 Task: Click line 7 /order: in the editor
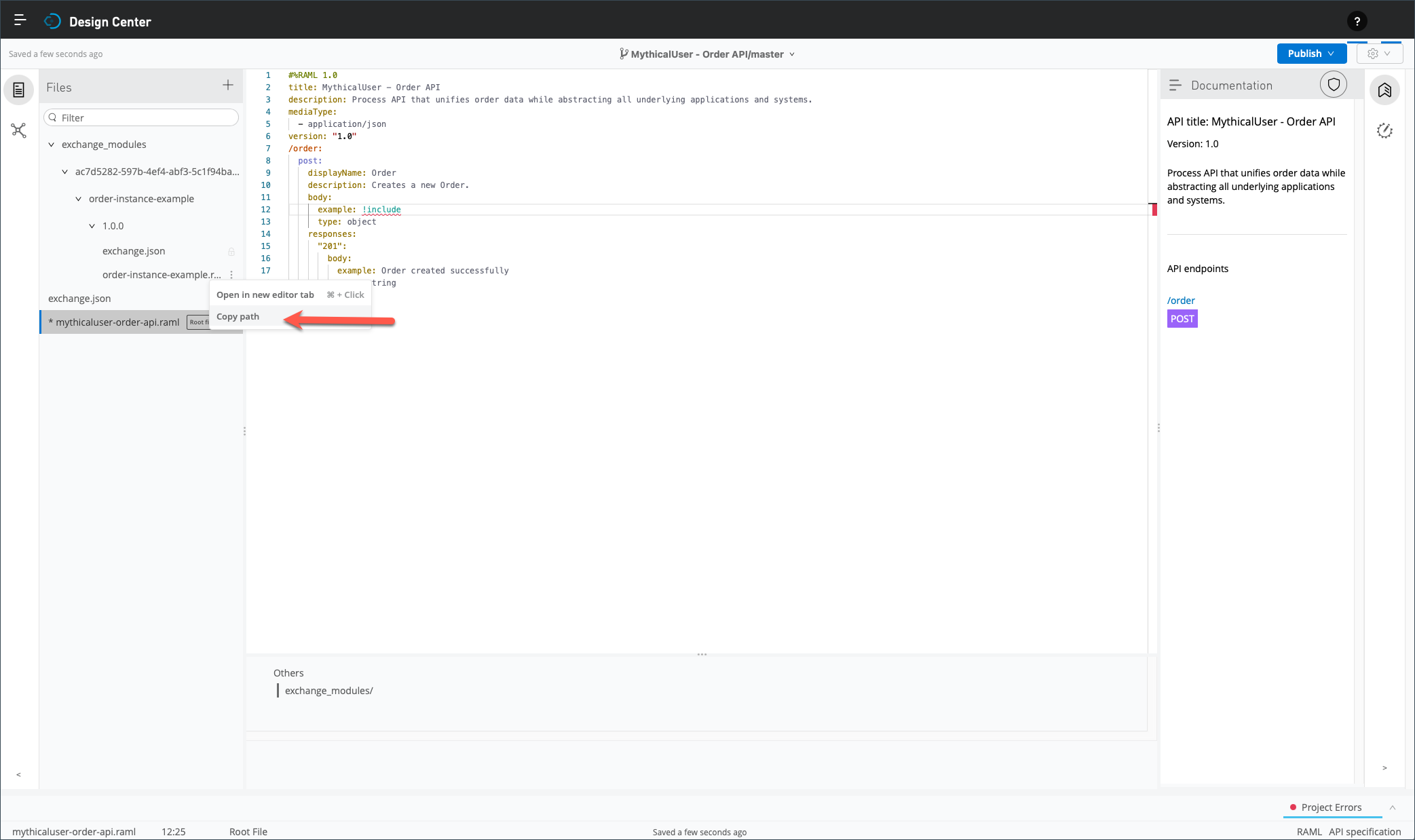click(305, 149)
